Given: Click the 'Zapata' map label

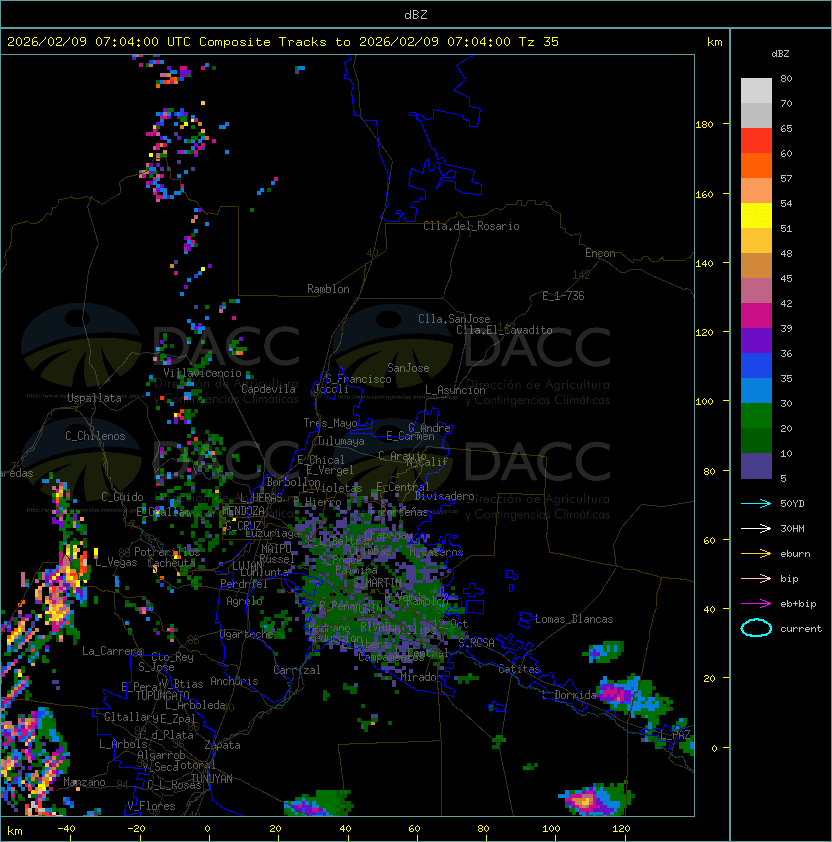Looking at the screenshot, I should point(222,745).
